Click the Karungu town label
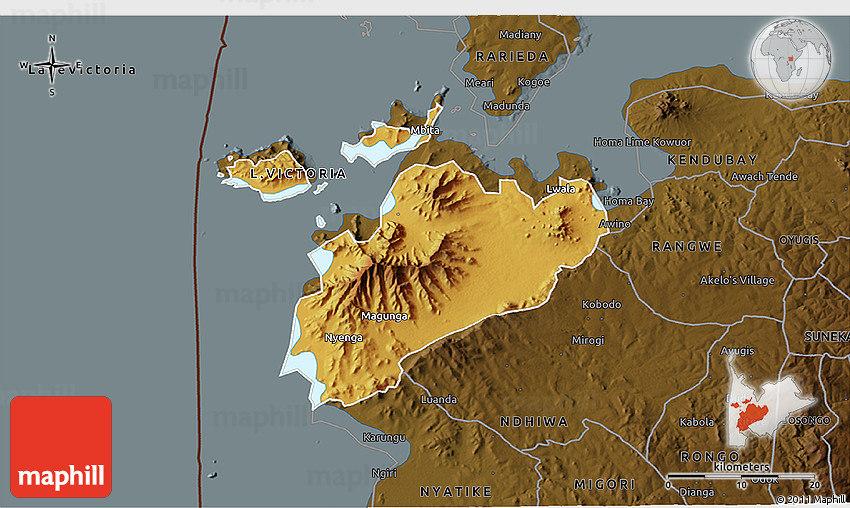 (x=384, y=438)
